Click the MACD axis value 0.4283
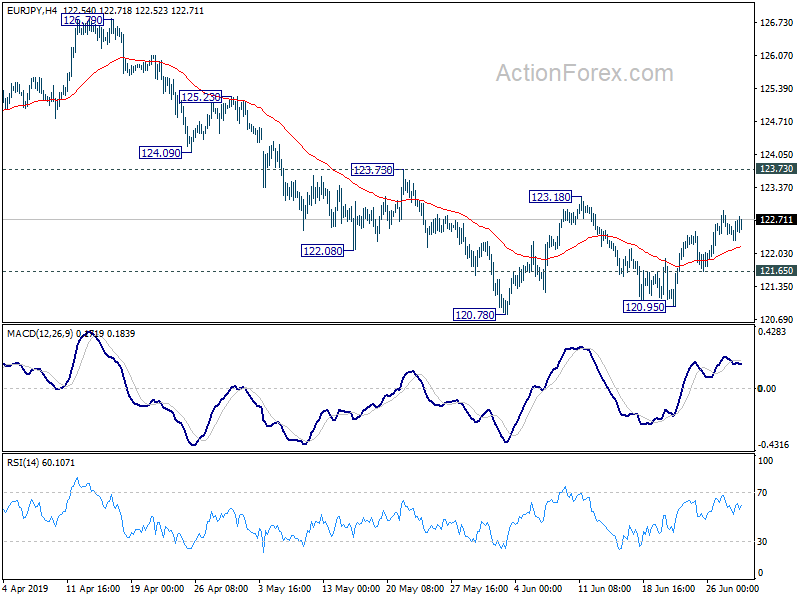 click(x=772, y=332)
